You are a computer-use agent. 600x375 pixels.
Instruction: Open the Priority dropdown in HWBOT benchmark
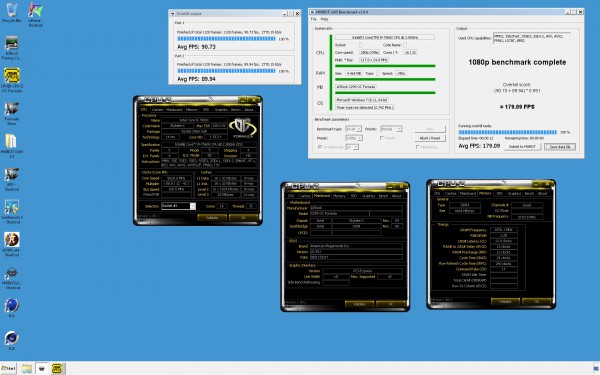coord(391,129)
